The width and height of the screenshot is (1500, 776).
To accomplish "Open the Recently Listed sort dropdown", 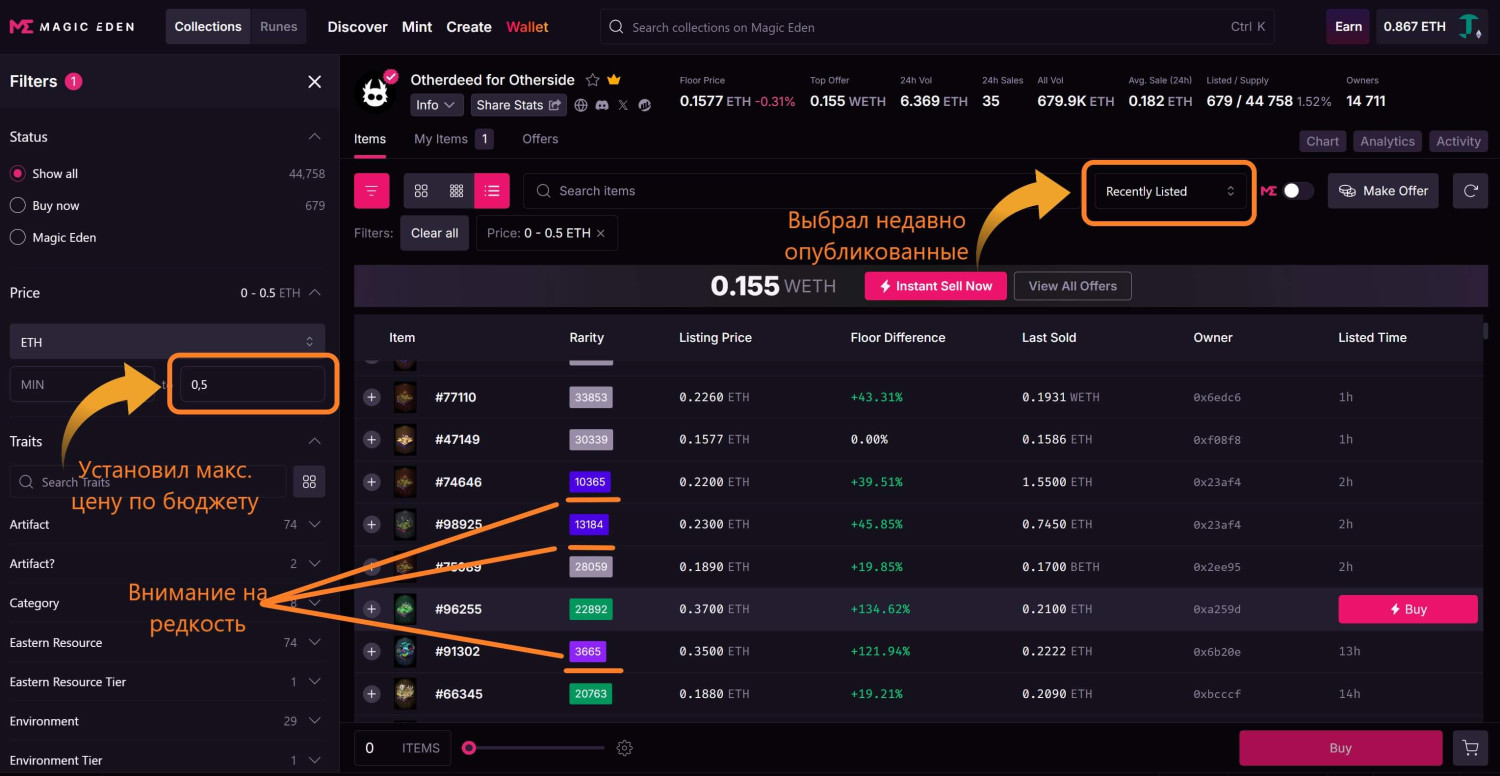I will [1170, 192].
